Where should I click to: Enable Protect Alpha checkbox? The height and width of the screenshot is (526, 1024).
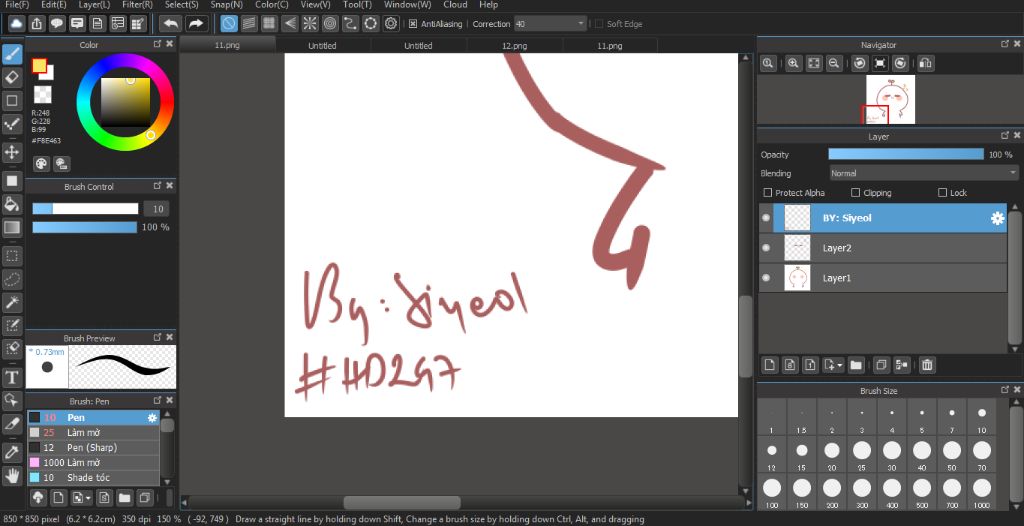768,193
